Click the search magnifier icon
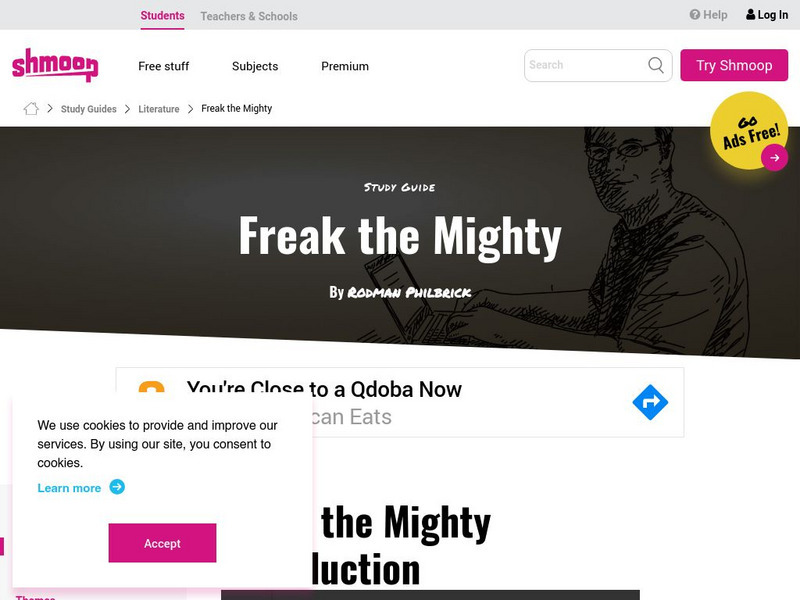800x600 pixels. (x=656, y=65)
